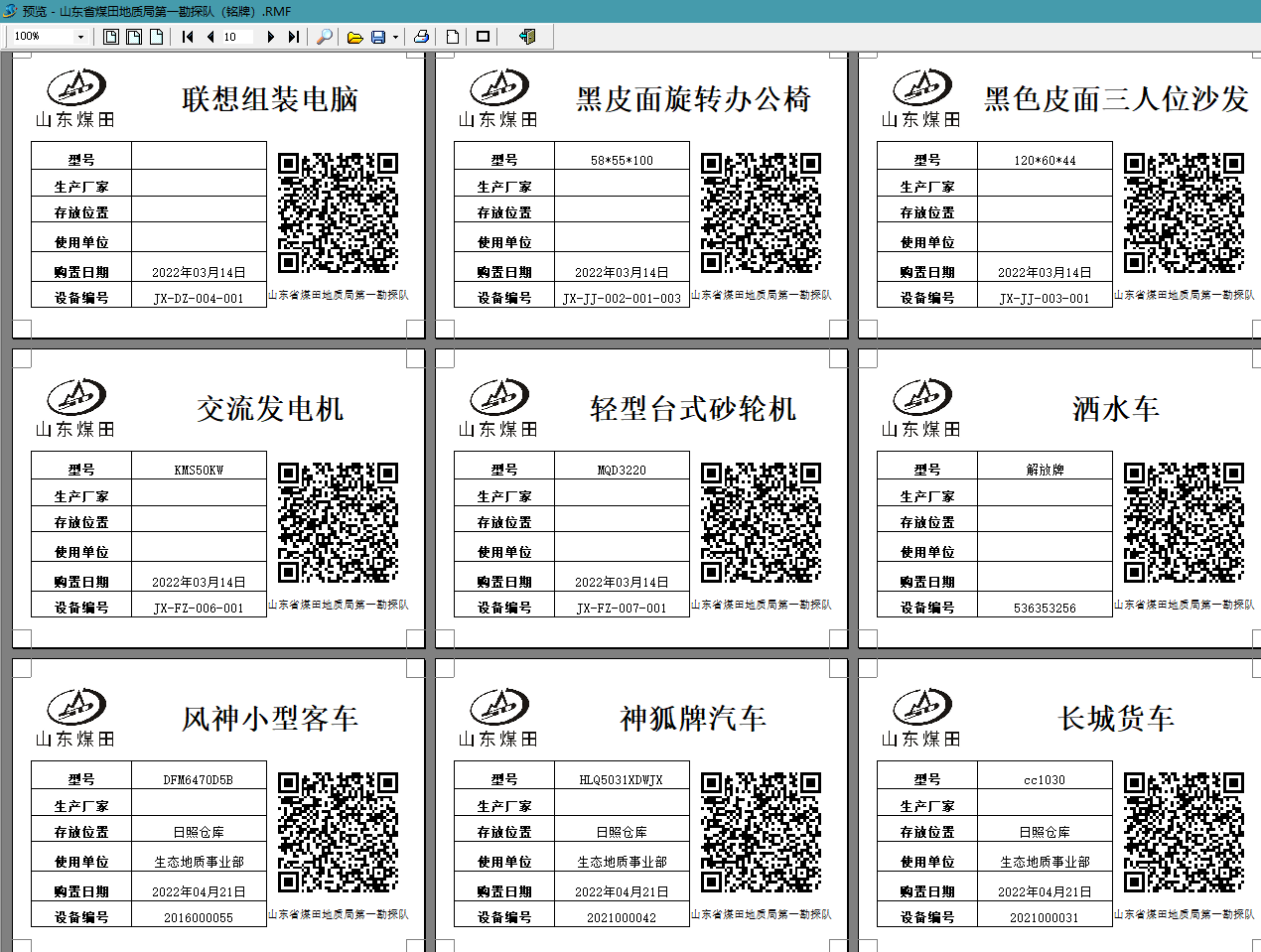Open a report file with folder icon
The image size is (1261, 952).
[354, 37]
